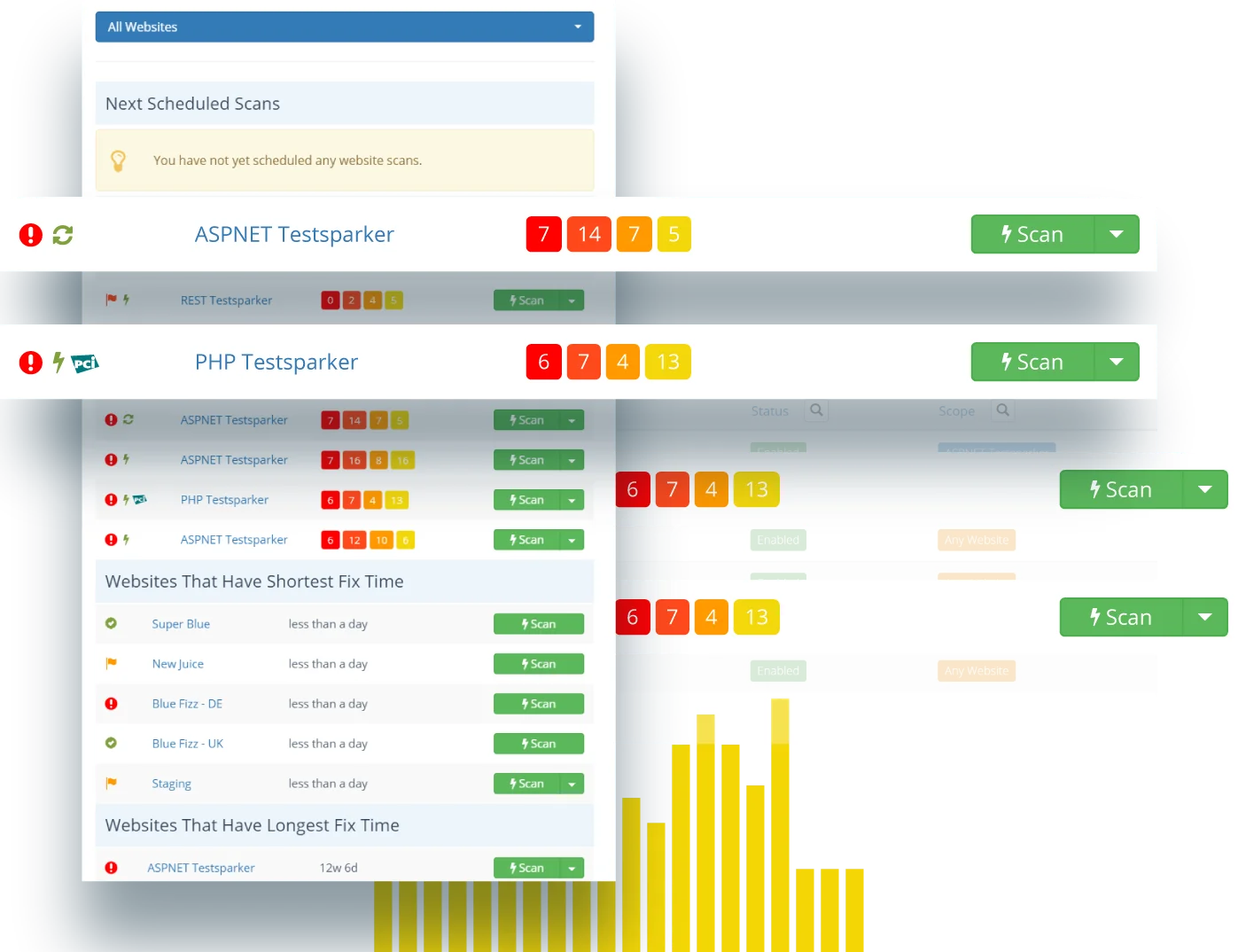
Task: Open Scan options caret in the 12w 6d row
Action: 572,869
